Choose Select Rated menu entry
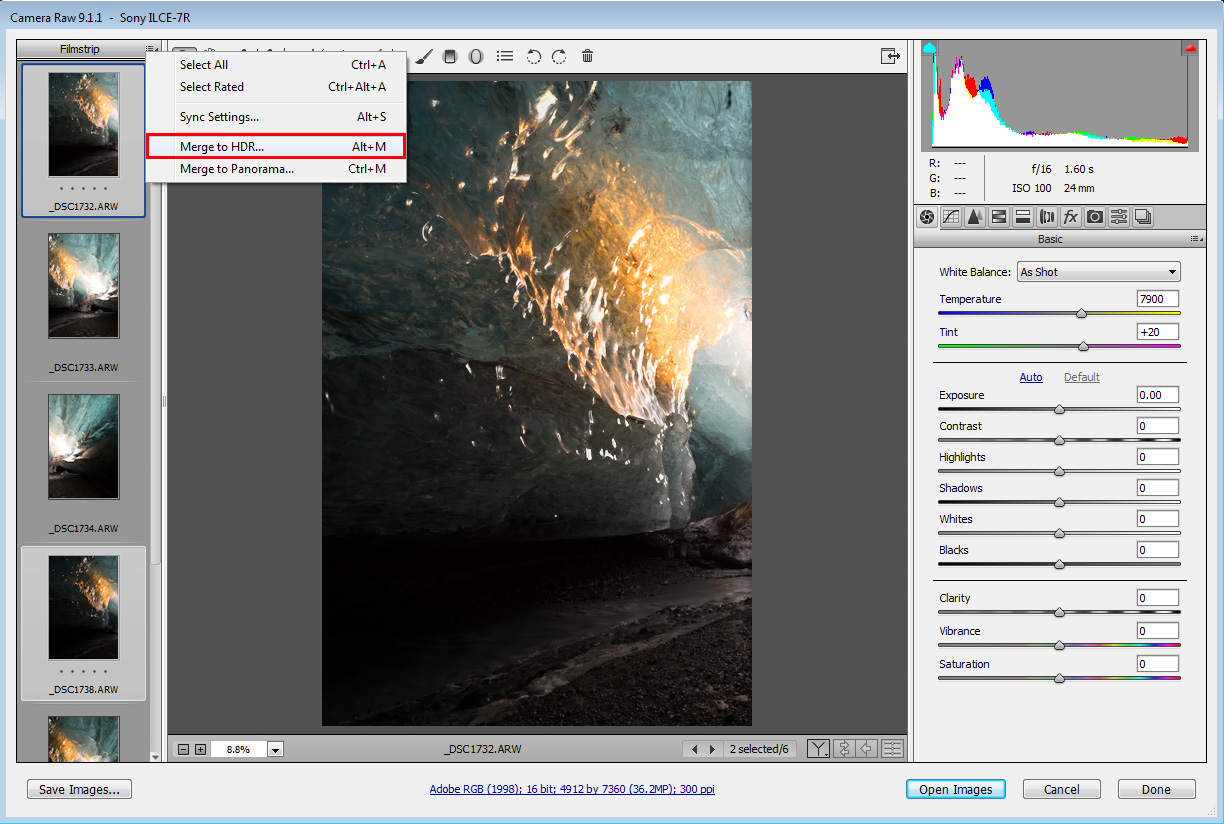 click(276, 87)
